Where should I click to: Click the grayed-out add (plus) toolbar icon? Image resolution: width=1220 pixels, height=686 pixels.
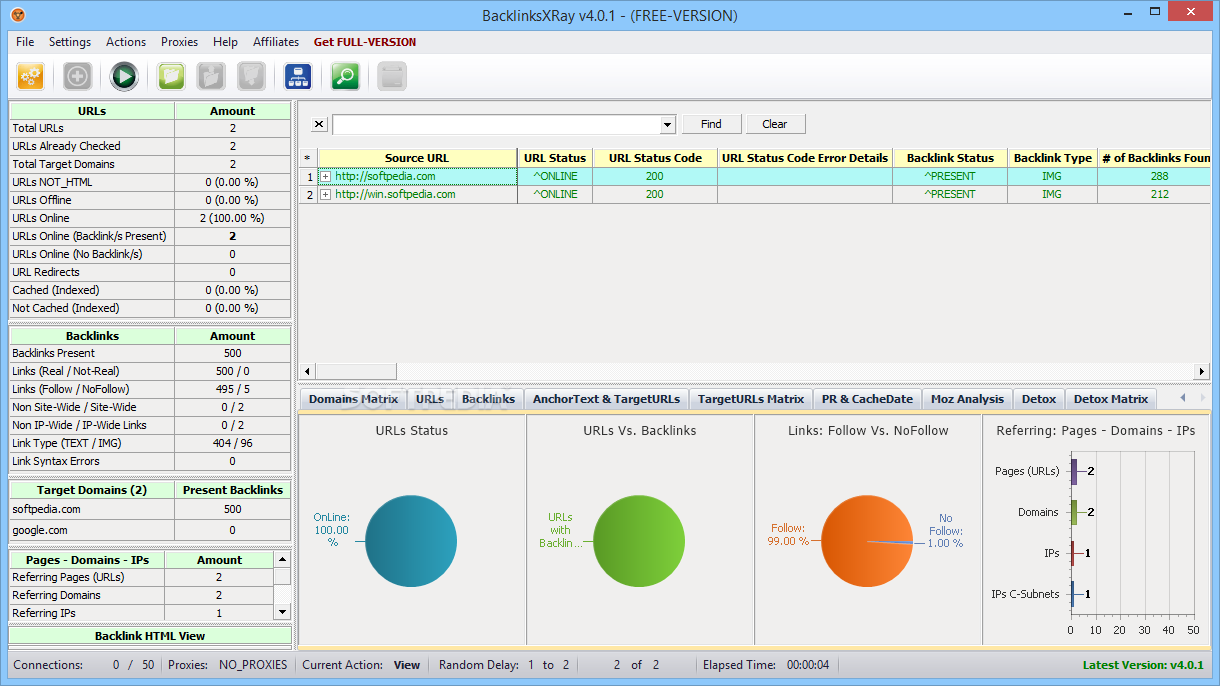coord(78,76)
